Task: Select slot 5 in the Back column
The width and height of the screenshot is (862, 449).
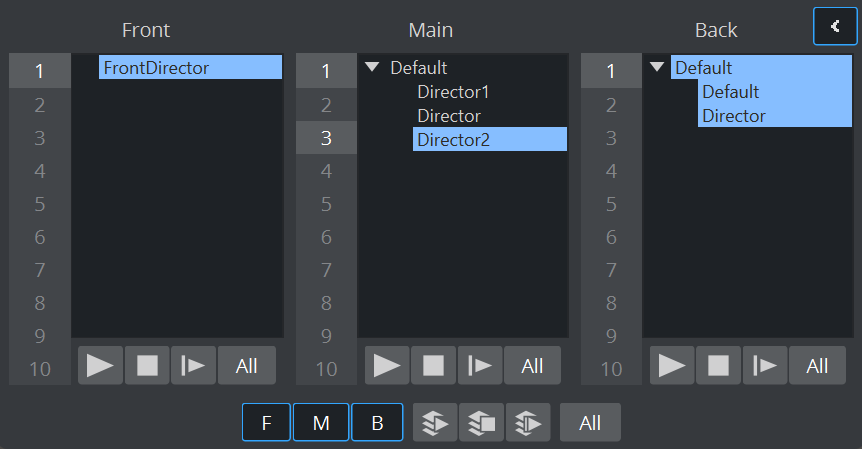Action: click(x=611, y=204)
